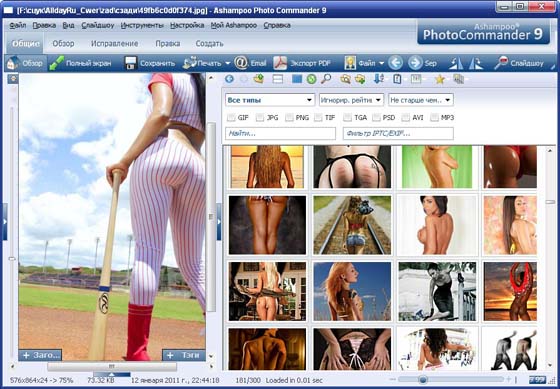Screen dimensions: 560x389
Task: Switch to the Исправление tab
Action: (x=114, y=44)
